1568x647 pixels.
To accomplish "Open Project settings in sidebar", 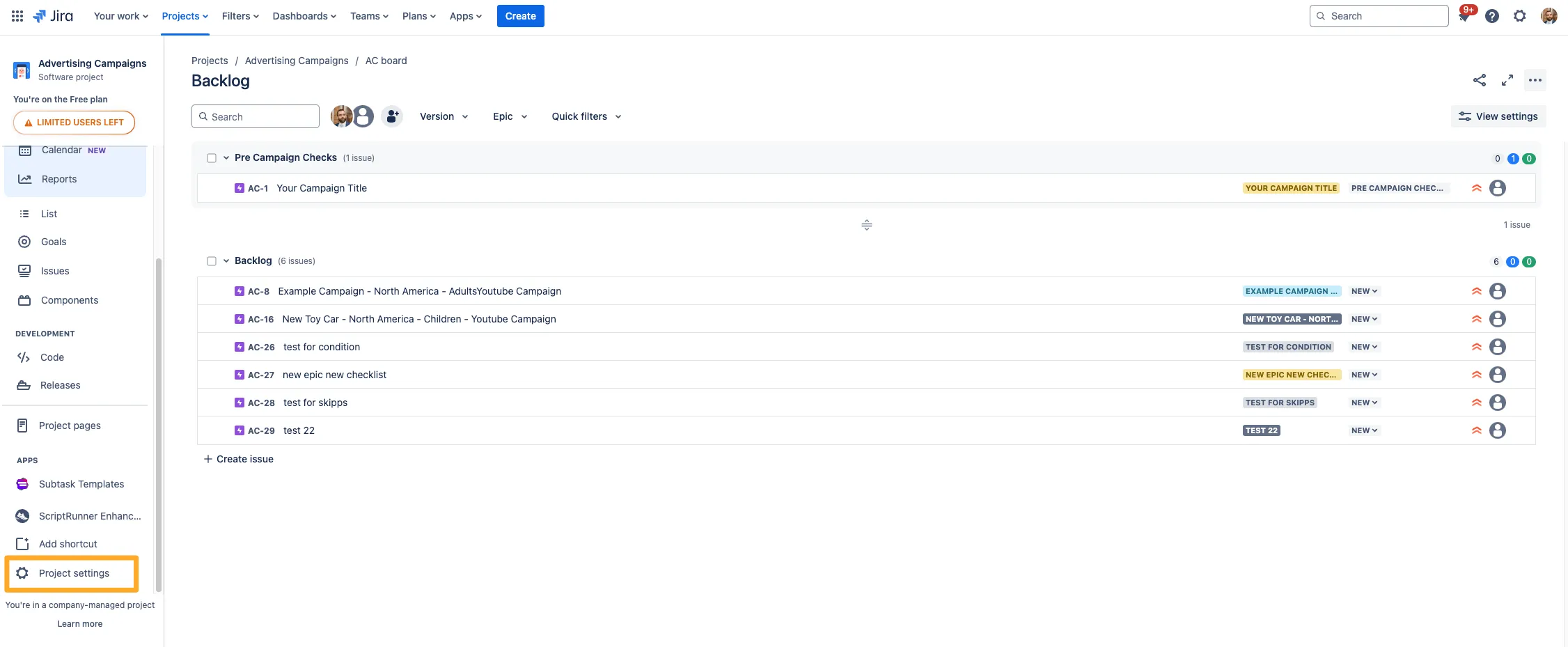I will pyautogui.click(x=72, y=573).
